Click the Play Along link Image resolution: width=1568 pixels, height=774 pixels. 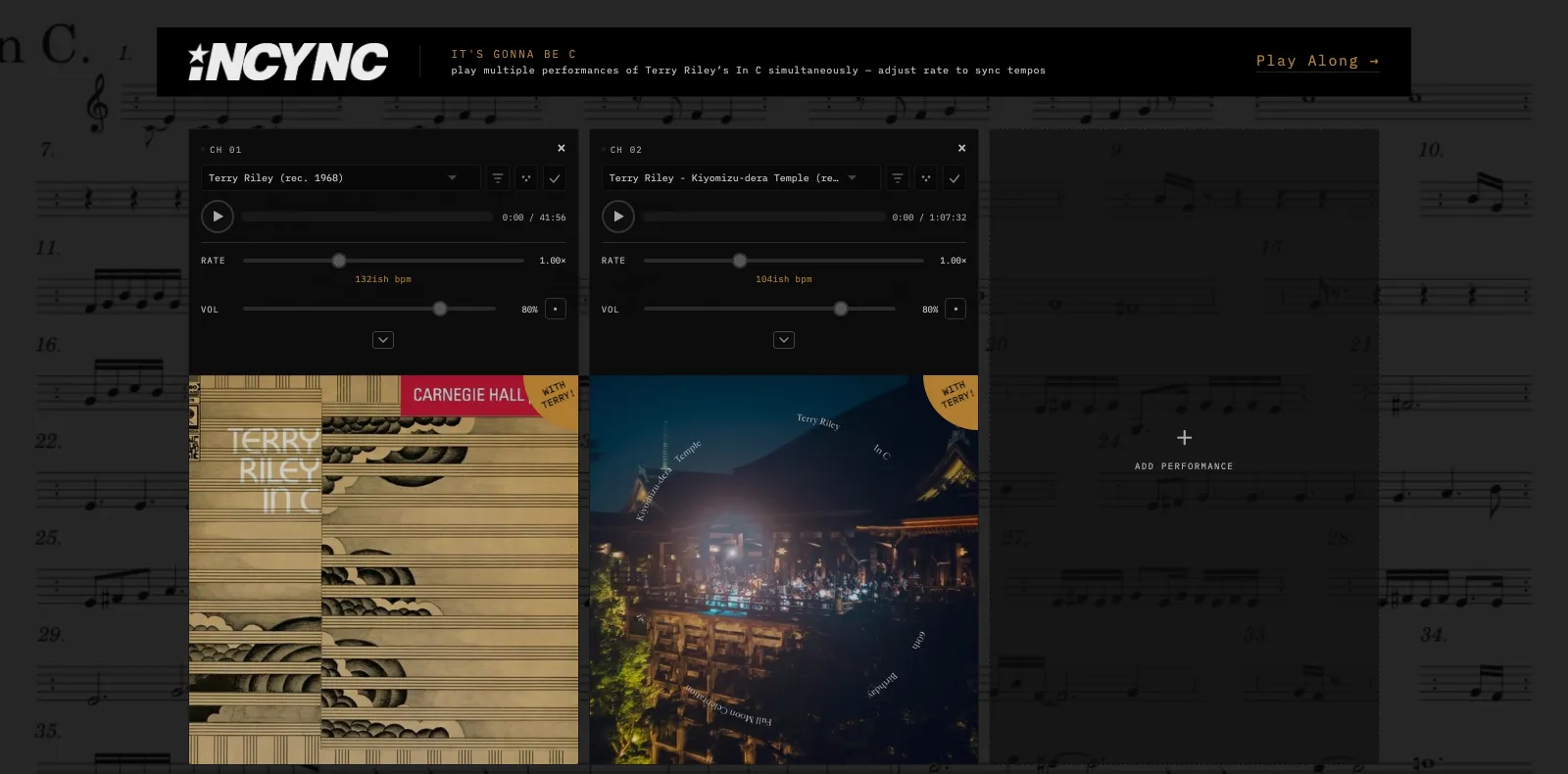1318,61
